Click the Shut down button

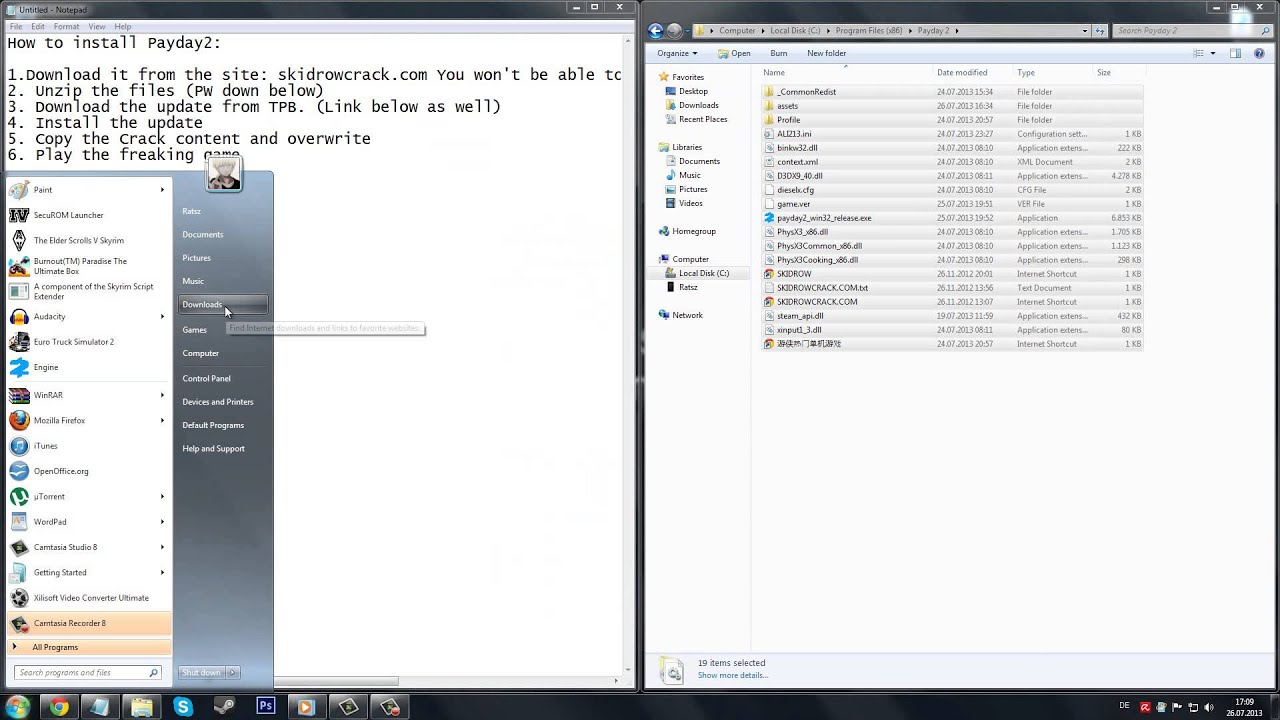tap(201, 672)
